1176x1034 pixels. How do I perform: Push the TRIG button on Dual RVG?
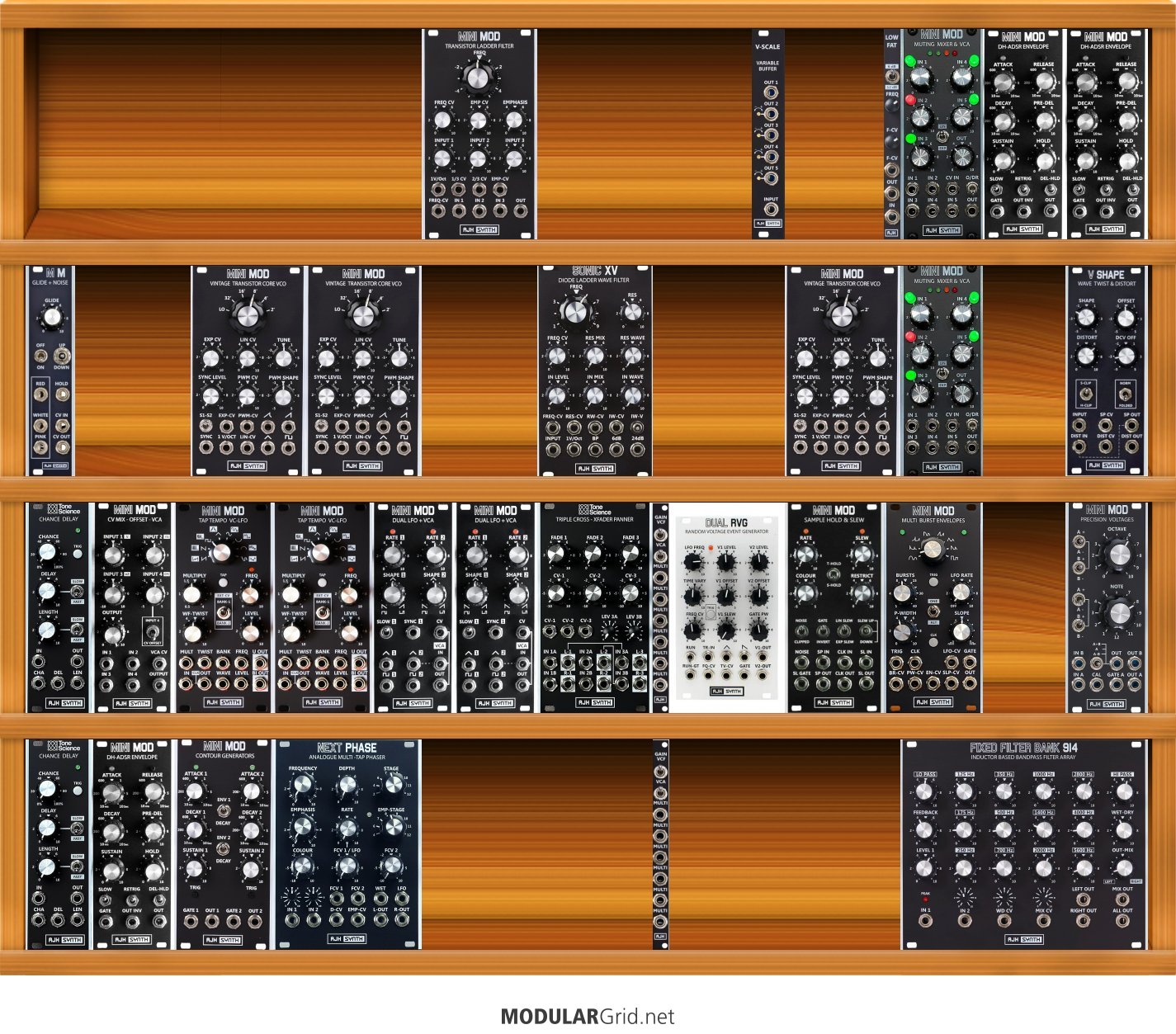pos(710,614)
